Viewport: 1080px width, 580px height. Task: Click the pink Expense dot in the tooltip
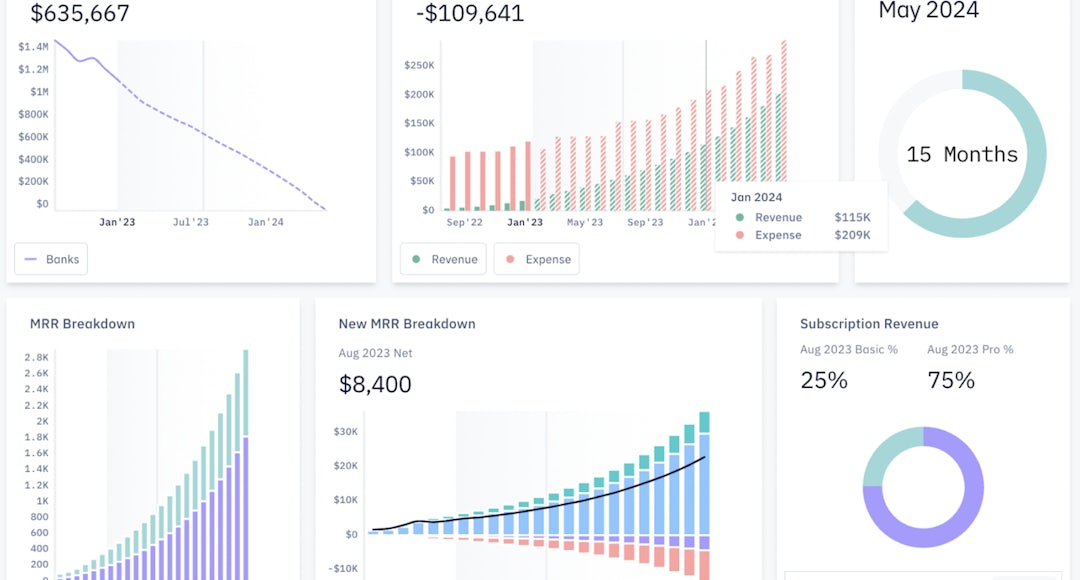(739, 235)
